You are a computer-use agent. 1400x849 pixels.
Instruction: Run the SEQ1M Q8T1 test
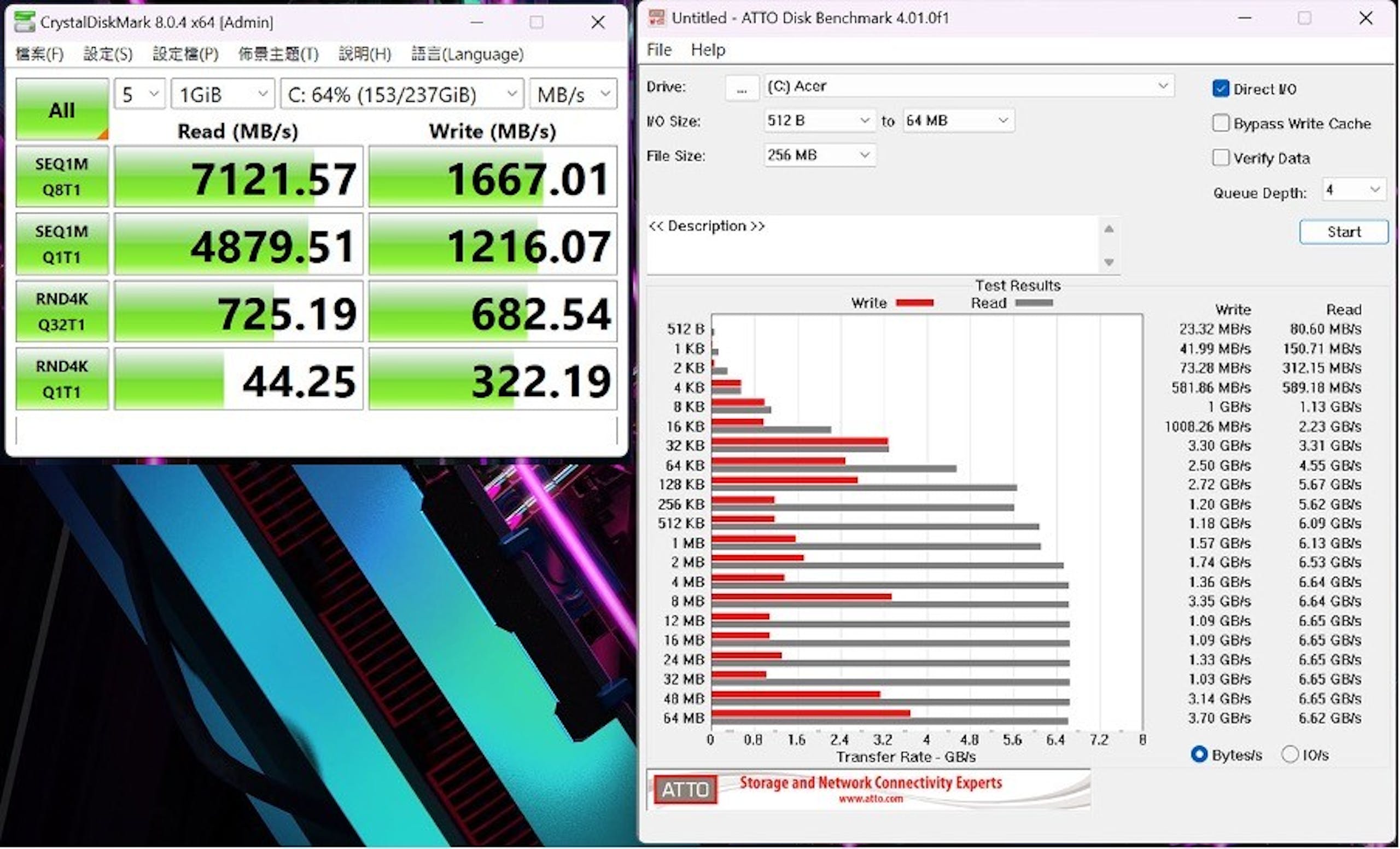pyautogui.click(x=62, y=177)
